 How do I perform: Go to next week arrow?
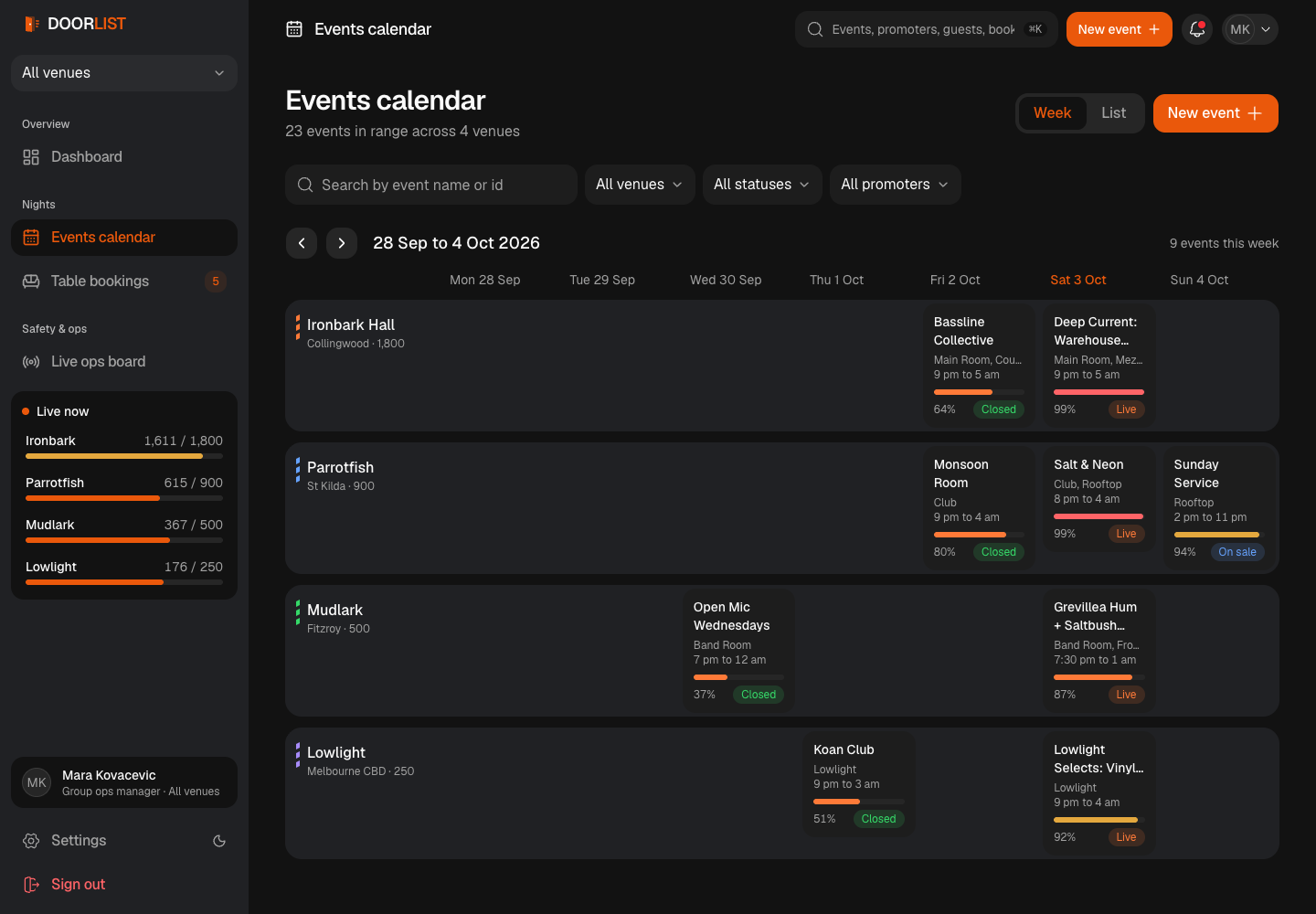pyautogui.click(x=342, y=243)
